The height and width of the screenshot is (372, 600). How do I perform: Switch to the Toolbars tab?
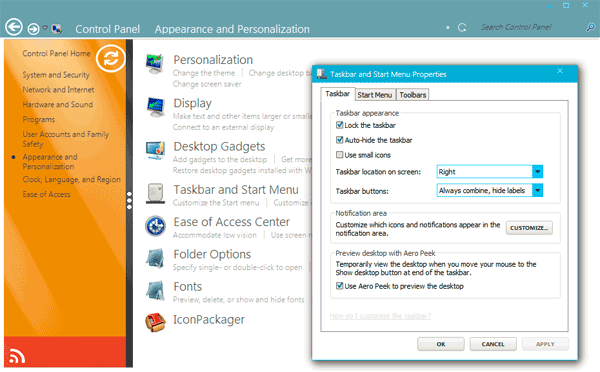click(412, 95)
